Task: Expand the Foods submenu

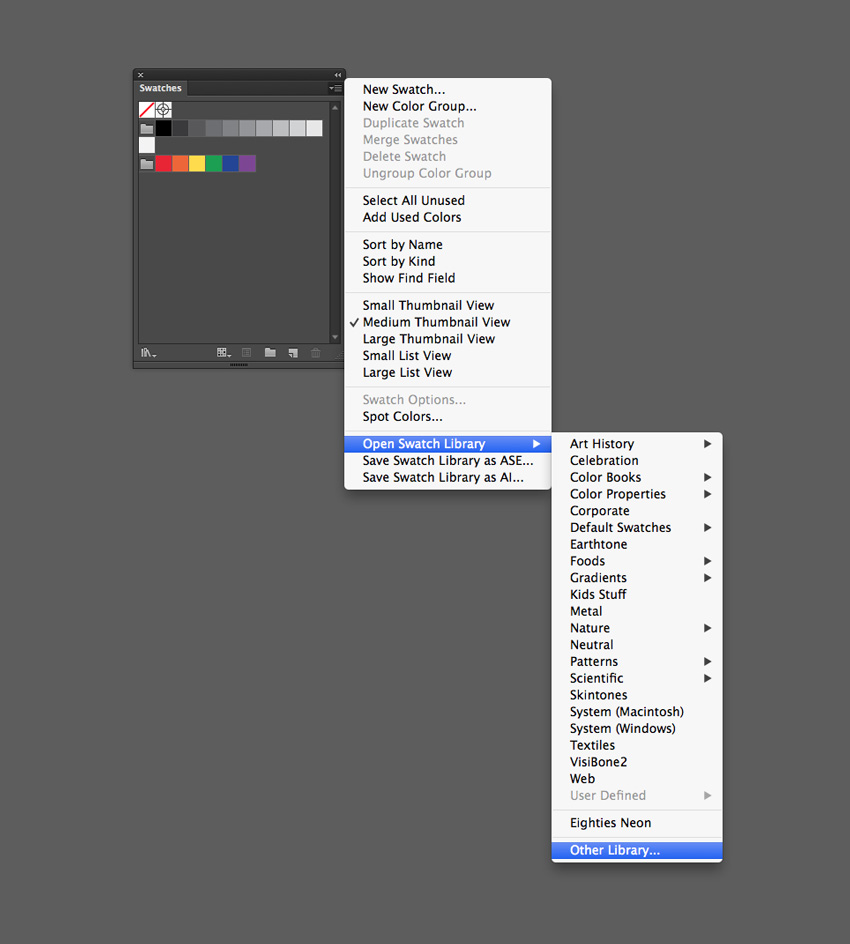Action: point(637,561)
